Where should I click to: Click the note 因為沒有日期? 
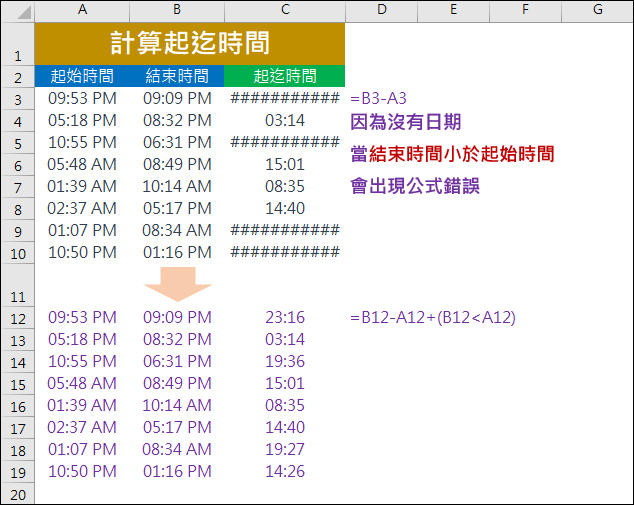click(x=406, y=122)
